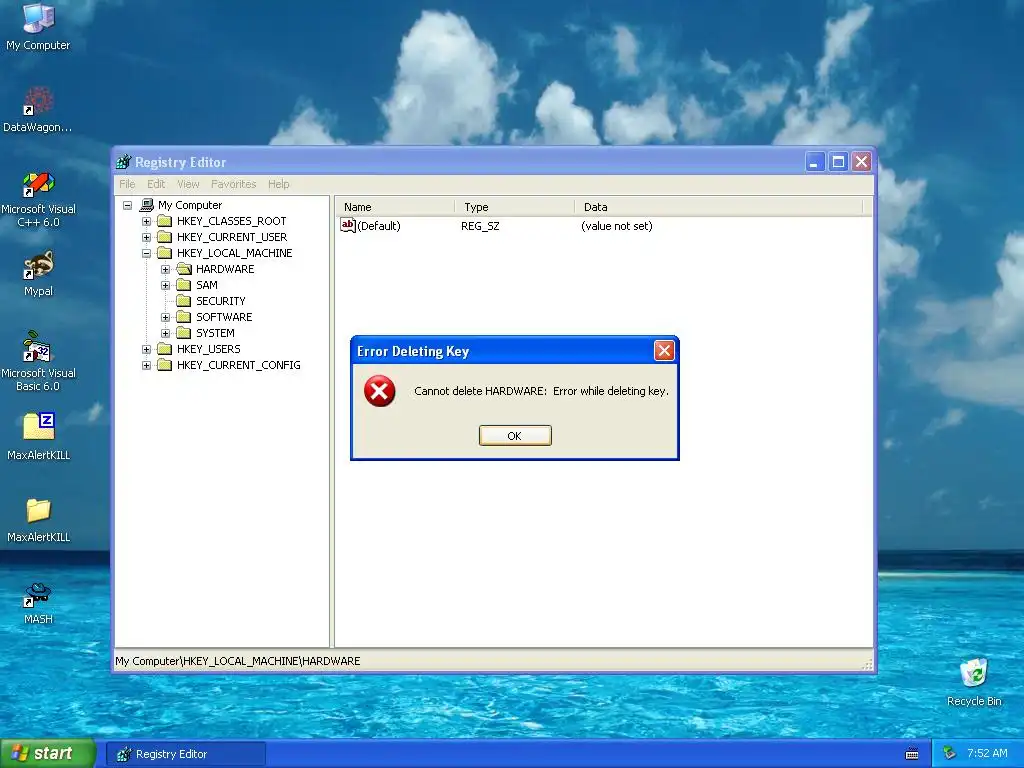Click the REG_SZ type cell

click(x=480, y=226)
